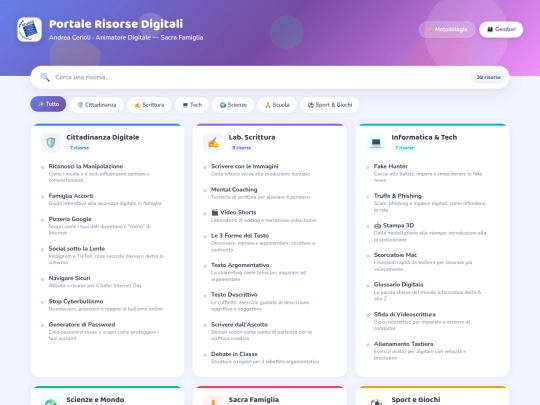Click the printer icon beside Stampa 3D
540x405 pixels.
tap(377, 226)
